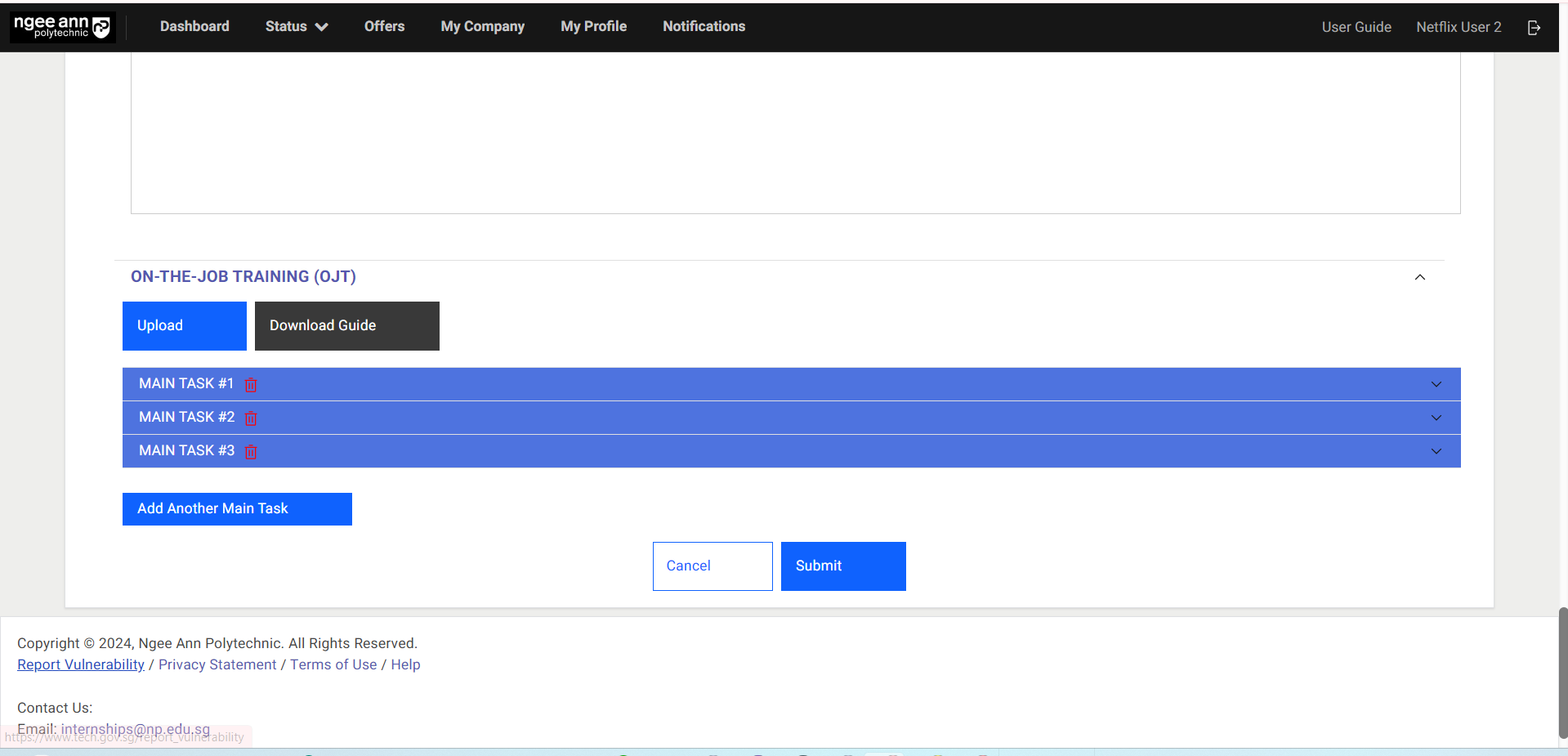Expand the Main Task #3 panel
The width and height of the screenshot is (1568, 756).
point(1436,451)
